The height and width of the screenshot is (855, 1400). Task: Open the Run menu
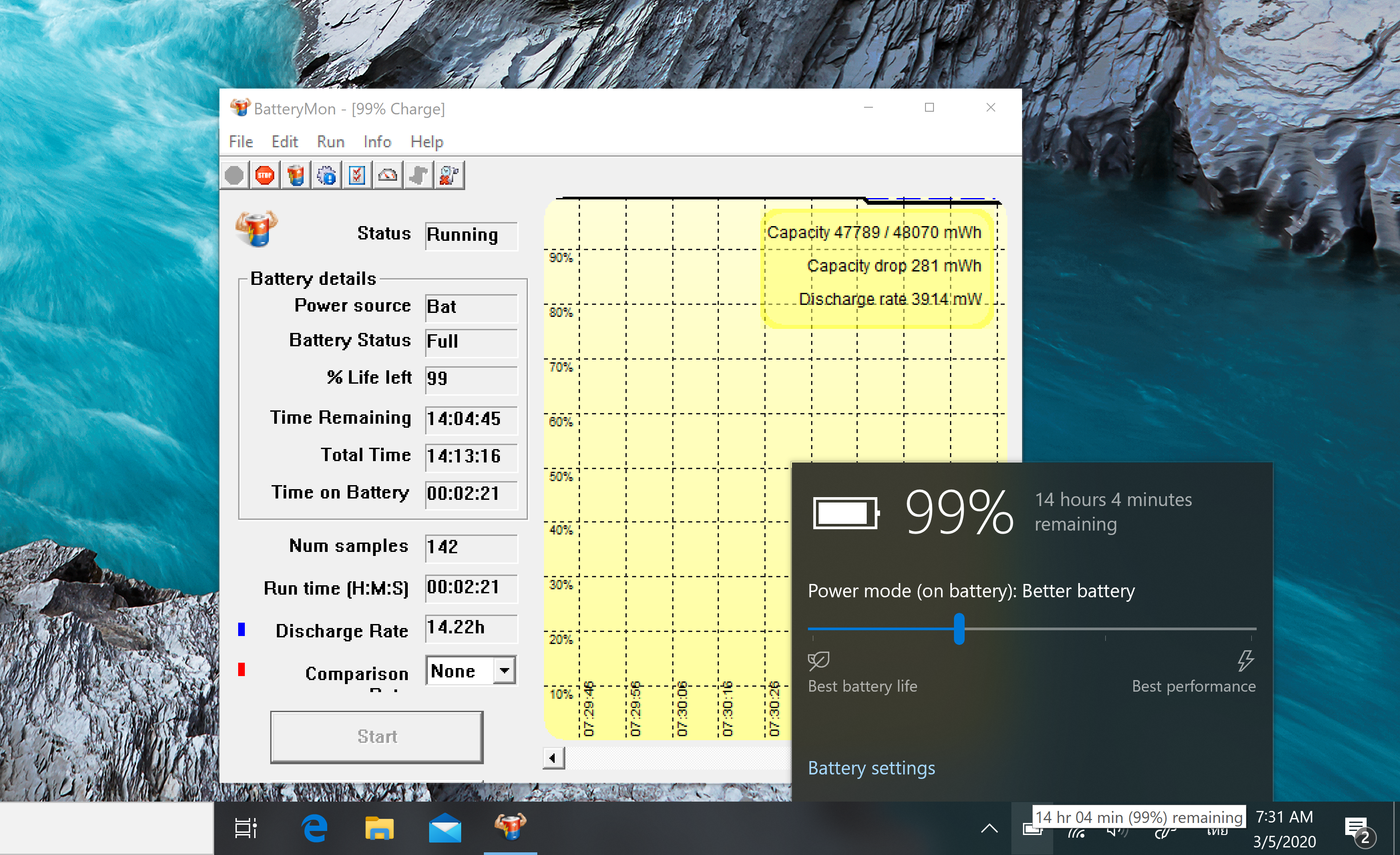click(331, 142)
